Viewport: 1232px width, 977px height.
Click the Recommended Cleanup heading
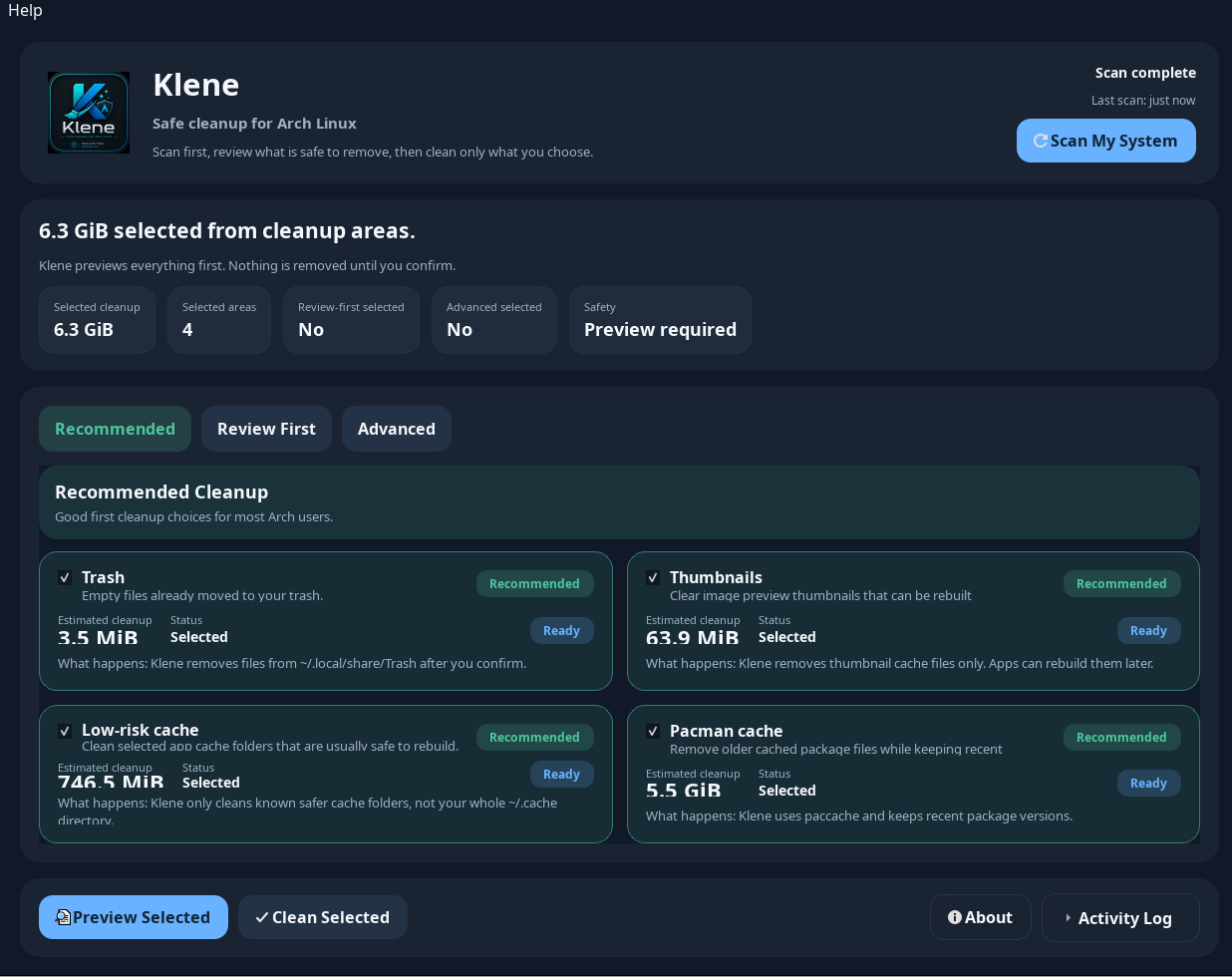point(161,491)
